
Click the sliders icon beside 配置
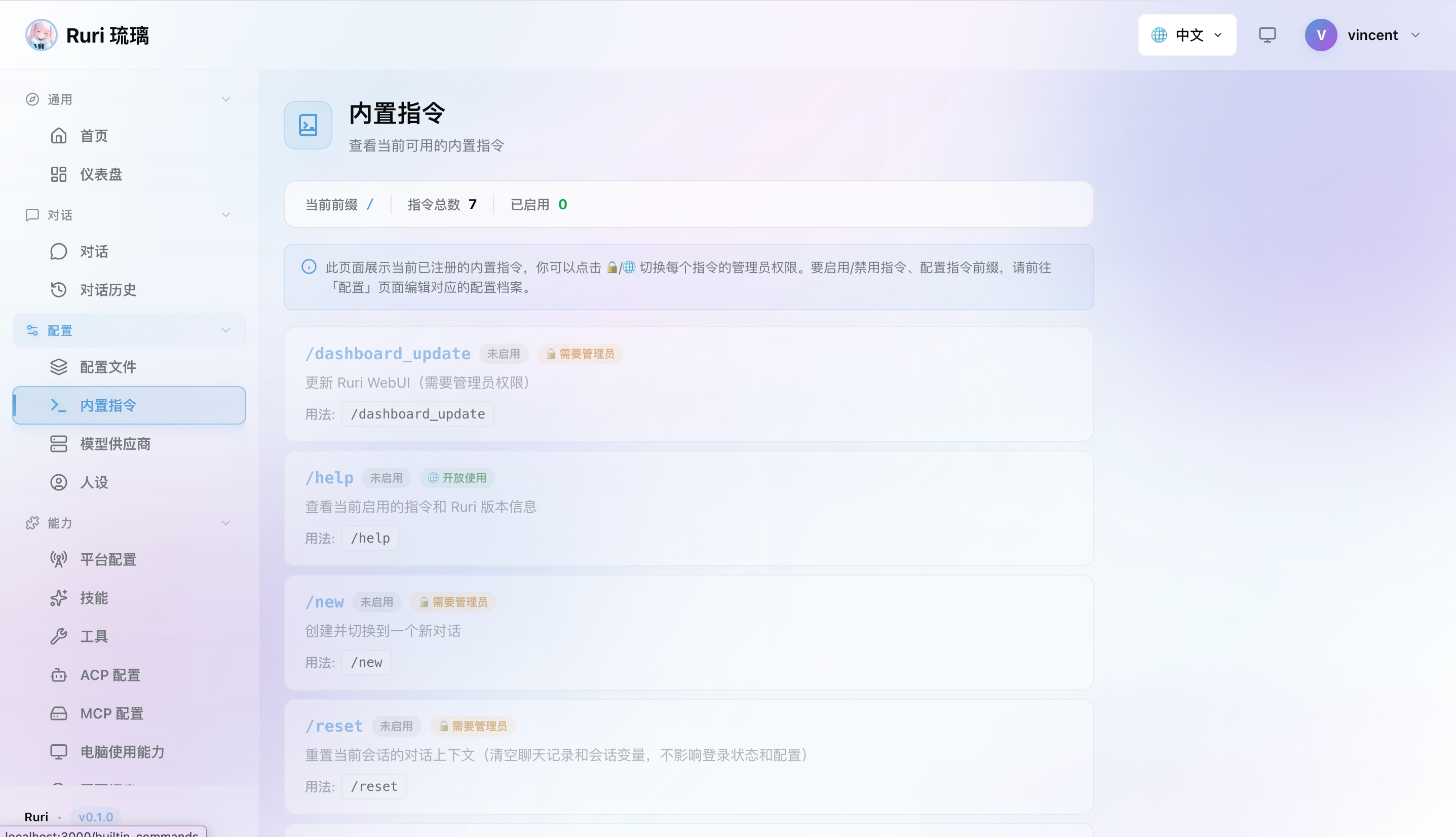click(32, 330)
